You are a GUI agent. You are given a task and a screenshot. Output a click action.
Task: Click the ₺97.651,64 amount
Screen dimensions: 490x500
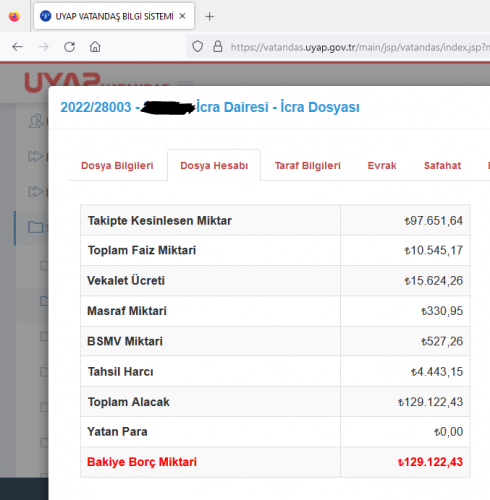(433, 221)
